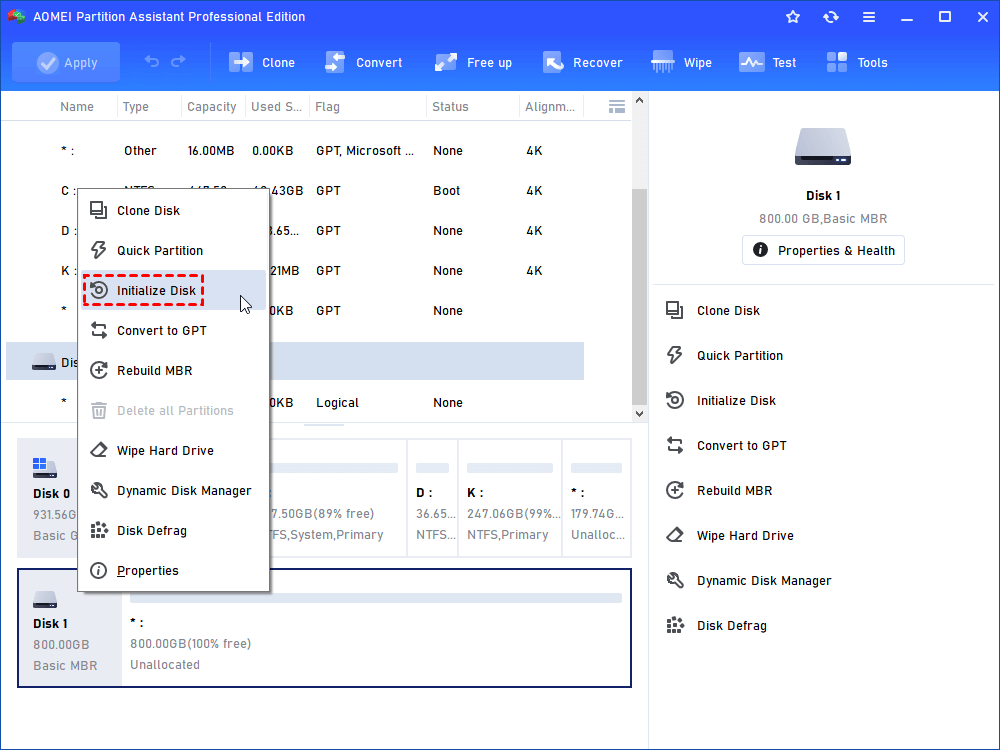Click the partition list vertical scrollbar thumb
Screen dimensions: 1000x750
pos(639,296)
